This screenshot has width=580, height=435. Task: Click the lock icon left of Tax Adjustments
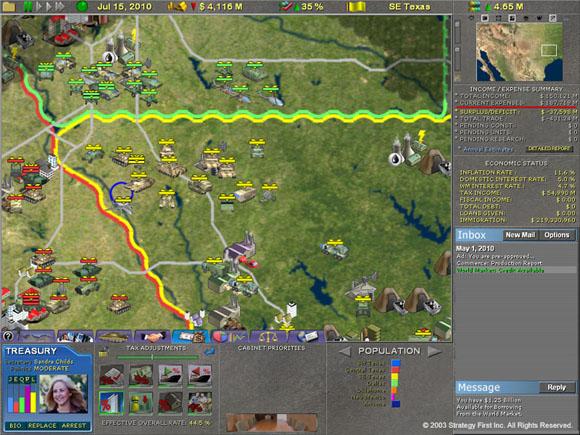[x=103, y=353]
